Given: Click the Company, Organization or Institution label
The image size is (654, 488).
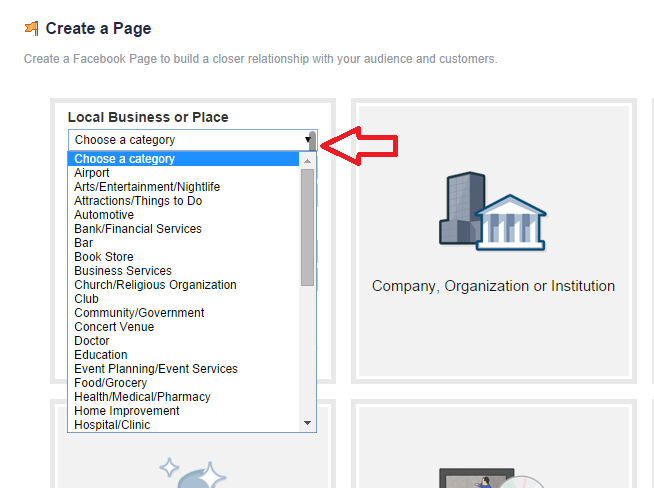Looking at the screenshot, I should (493, 286).
